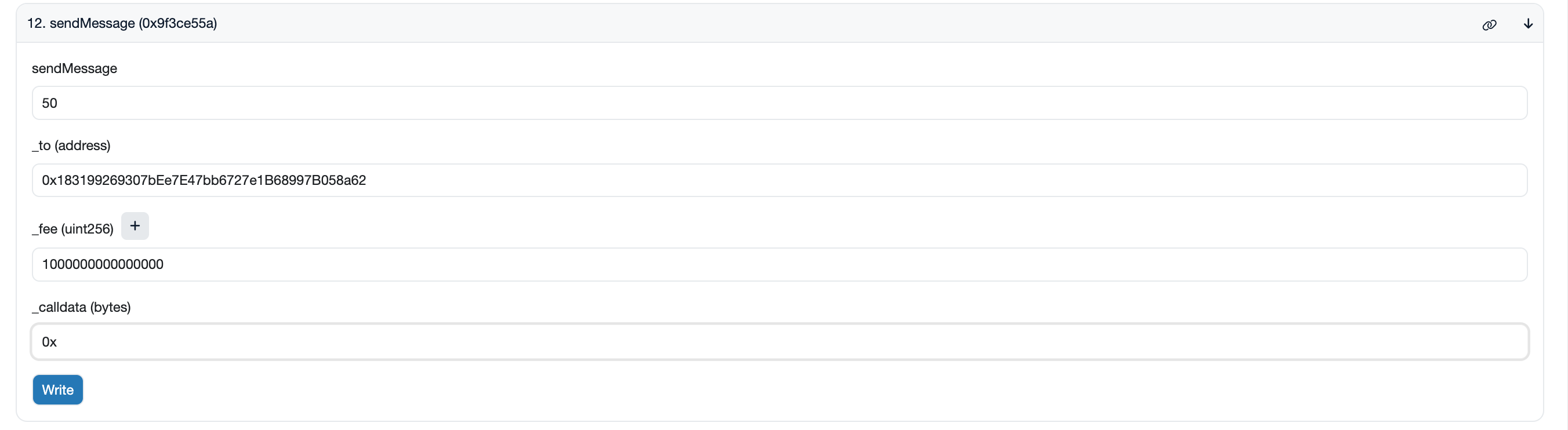The width and height of the screenshot is (1568, 430).
Task: Focus the sendMessage payable amount field
Action: point(779,103)
